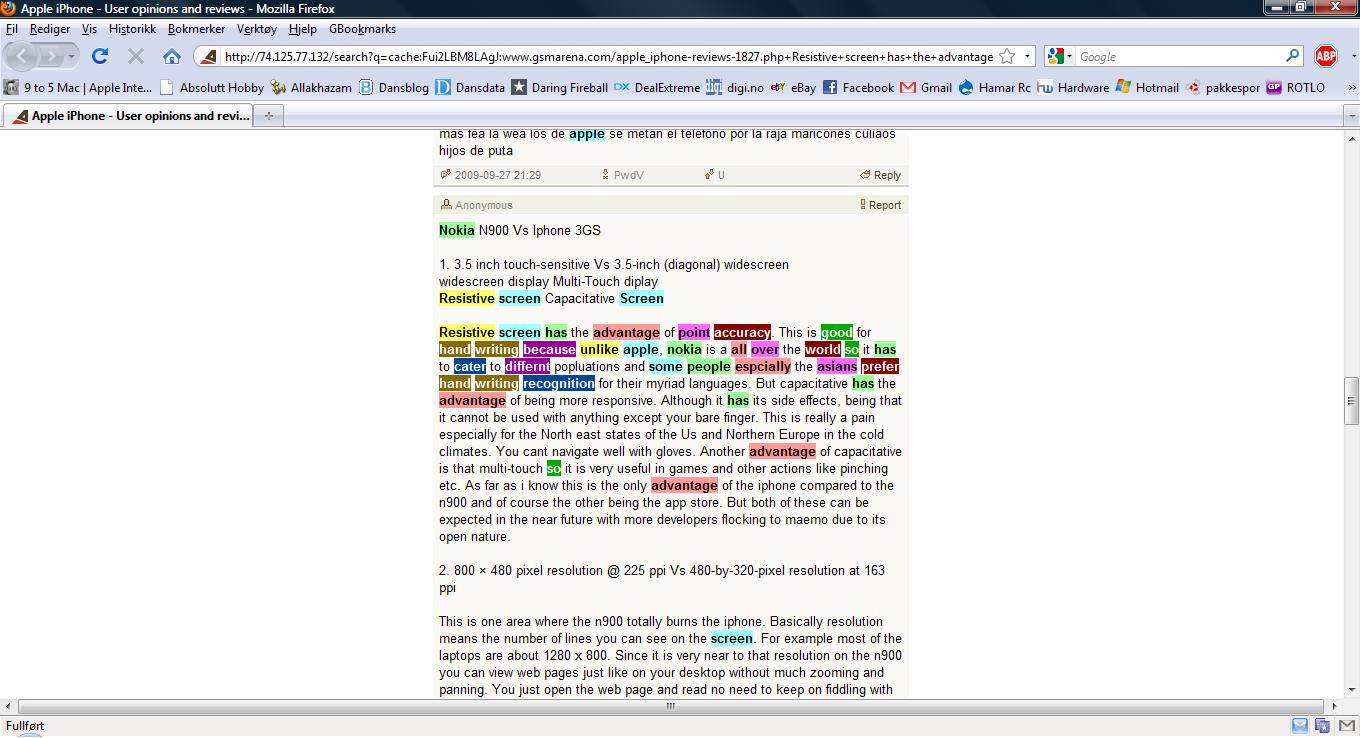Image resolution: width=1360 pixels, height=738 pixels.
Task: Click the vertical scrollbar down arrow
Action: [1351, 691]
